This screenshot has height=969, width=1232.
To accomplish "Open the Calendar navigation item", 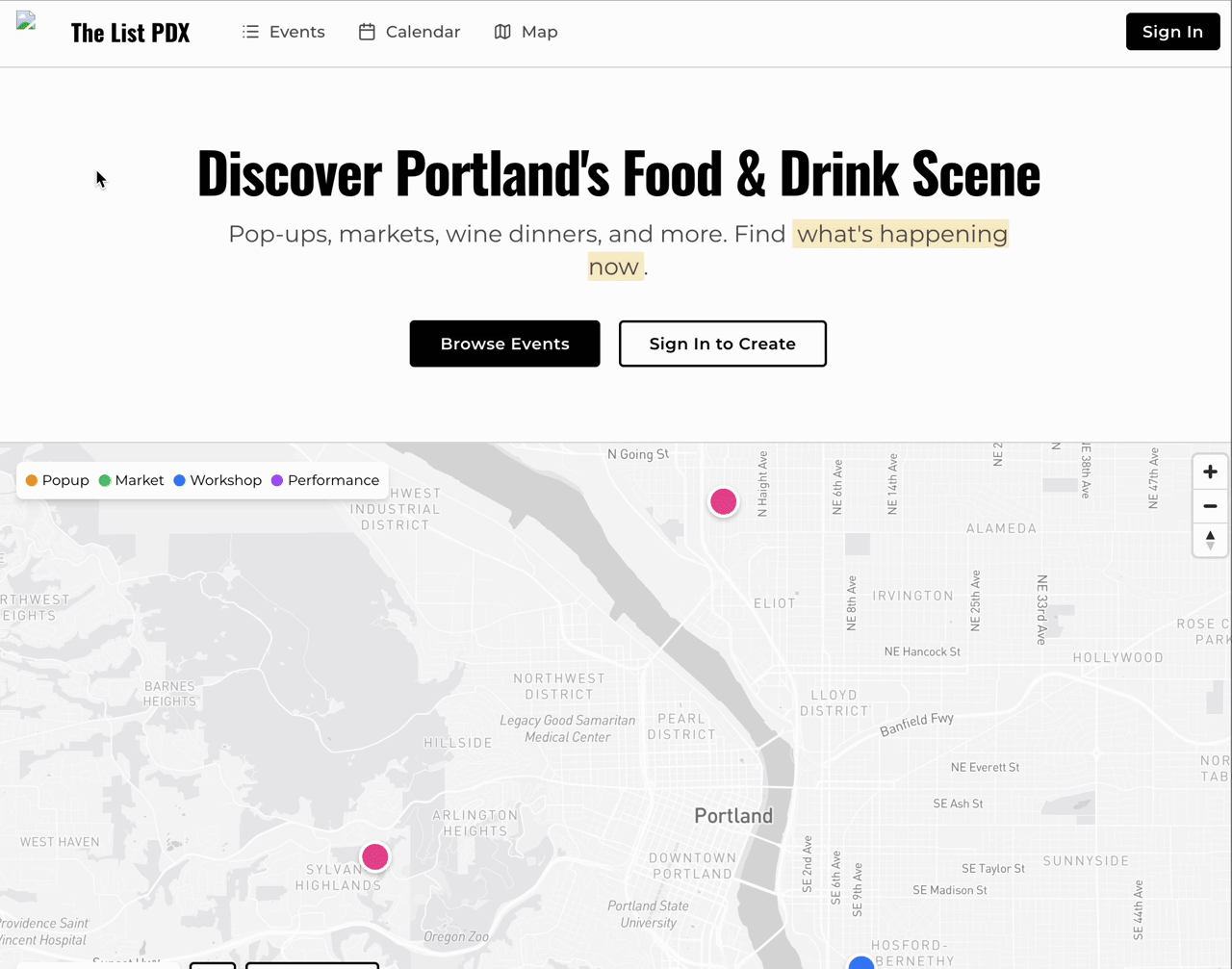I will coord(423,32).
